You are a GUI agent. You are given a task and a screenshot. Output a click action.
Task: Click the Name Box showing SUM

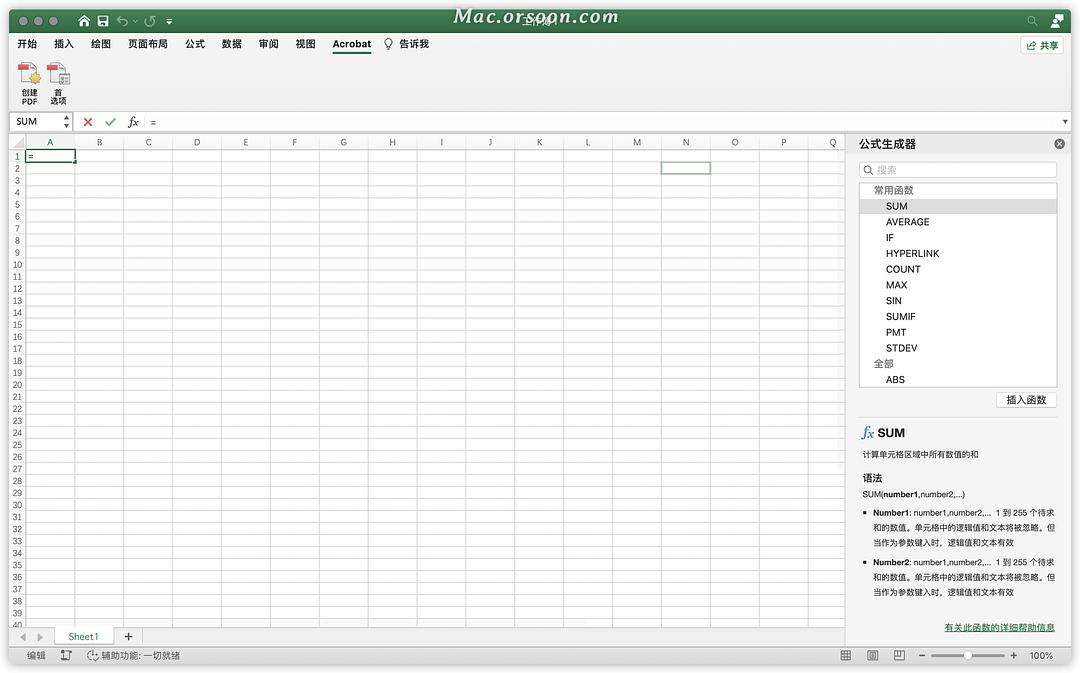[36, 122]
